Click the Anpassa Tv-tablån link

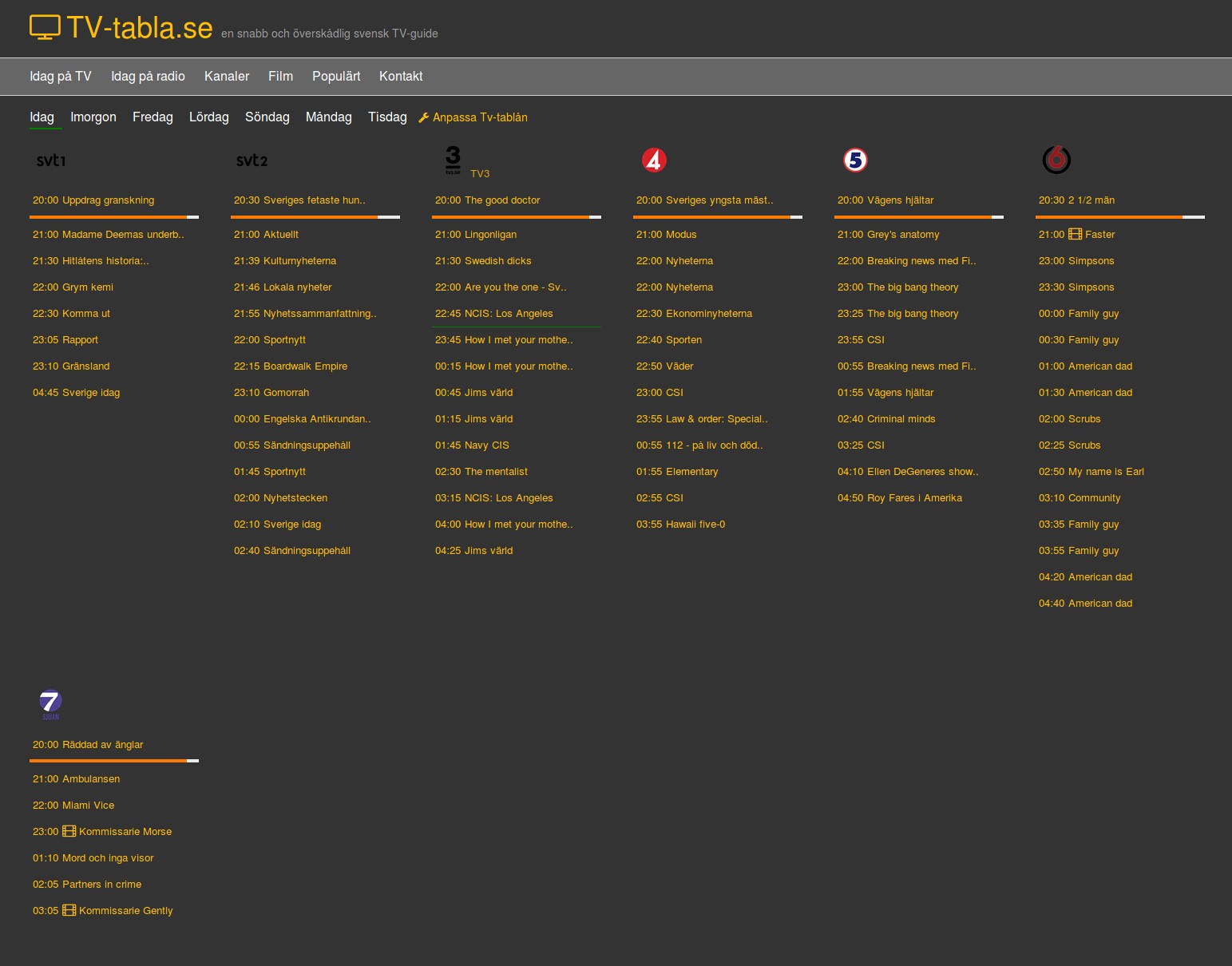tap(480, 117)
